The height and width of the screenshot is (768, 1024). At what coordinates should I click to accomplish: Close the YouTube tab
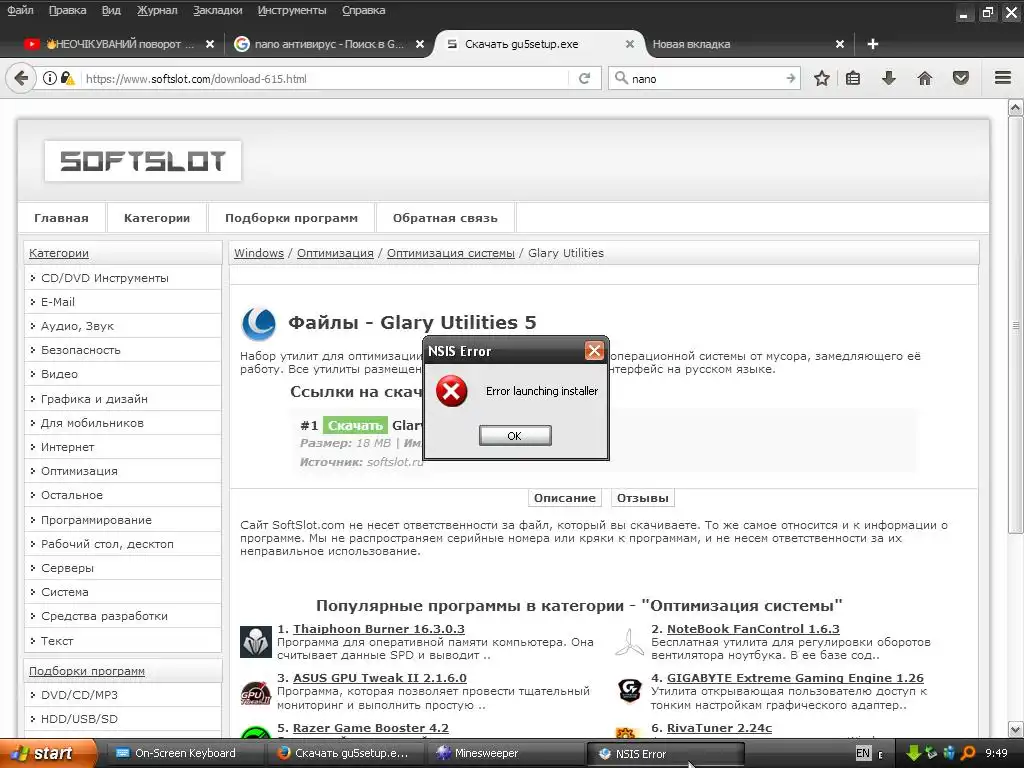(210, 44)
